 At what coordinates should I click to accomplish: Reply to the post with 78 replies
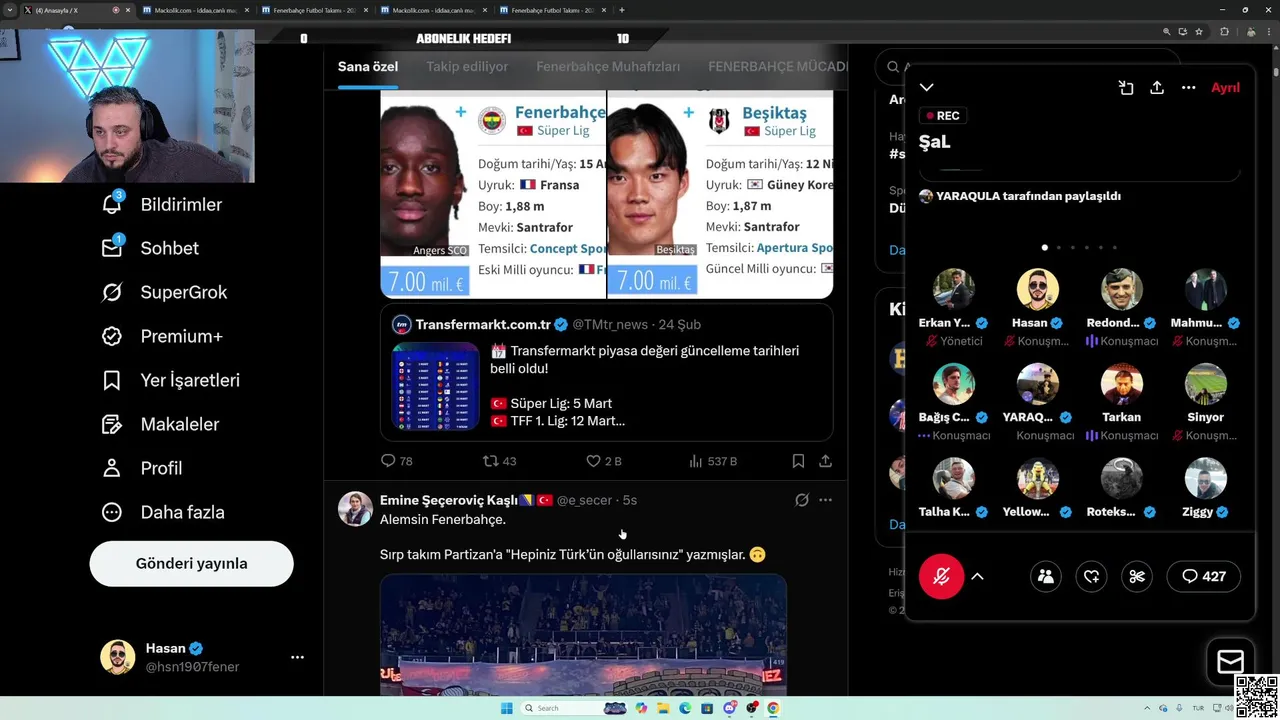click(x=397, y=461)
